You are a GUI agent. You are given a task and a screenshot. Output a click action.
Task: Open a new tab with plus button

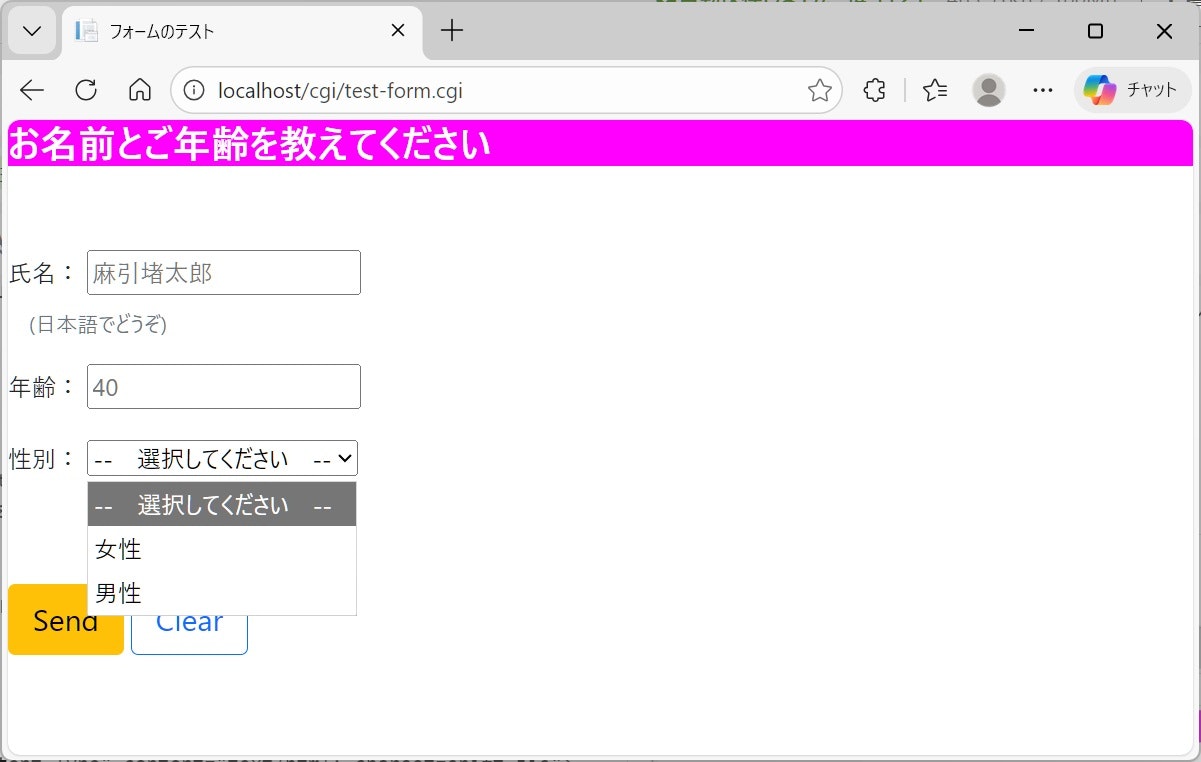pyautogui.click(x=452, y=31)
